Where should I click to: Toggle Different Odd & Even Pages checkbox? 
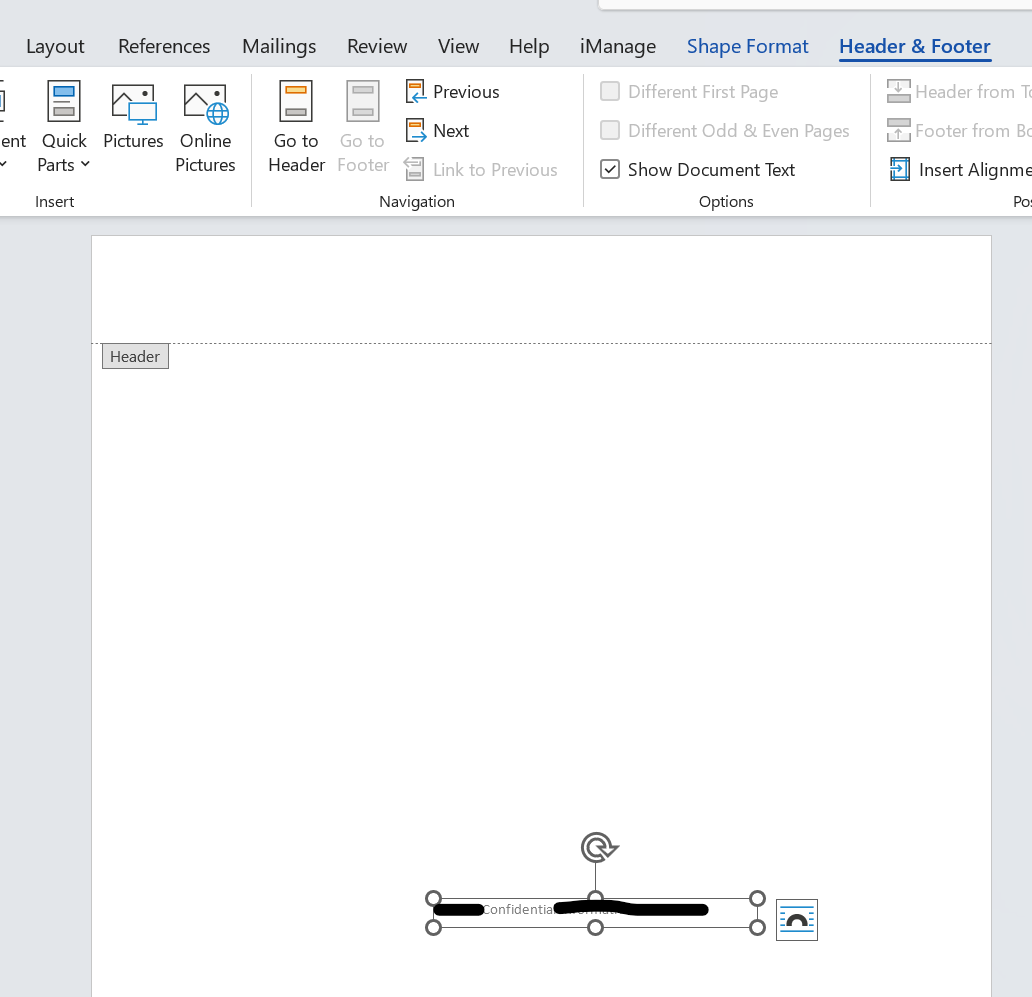pyautogui.click(x=610, y=131)
